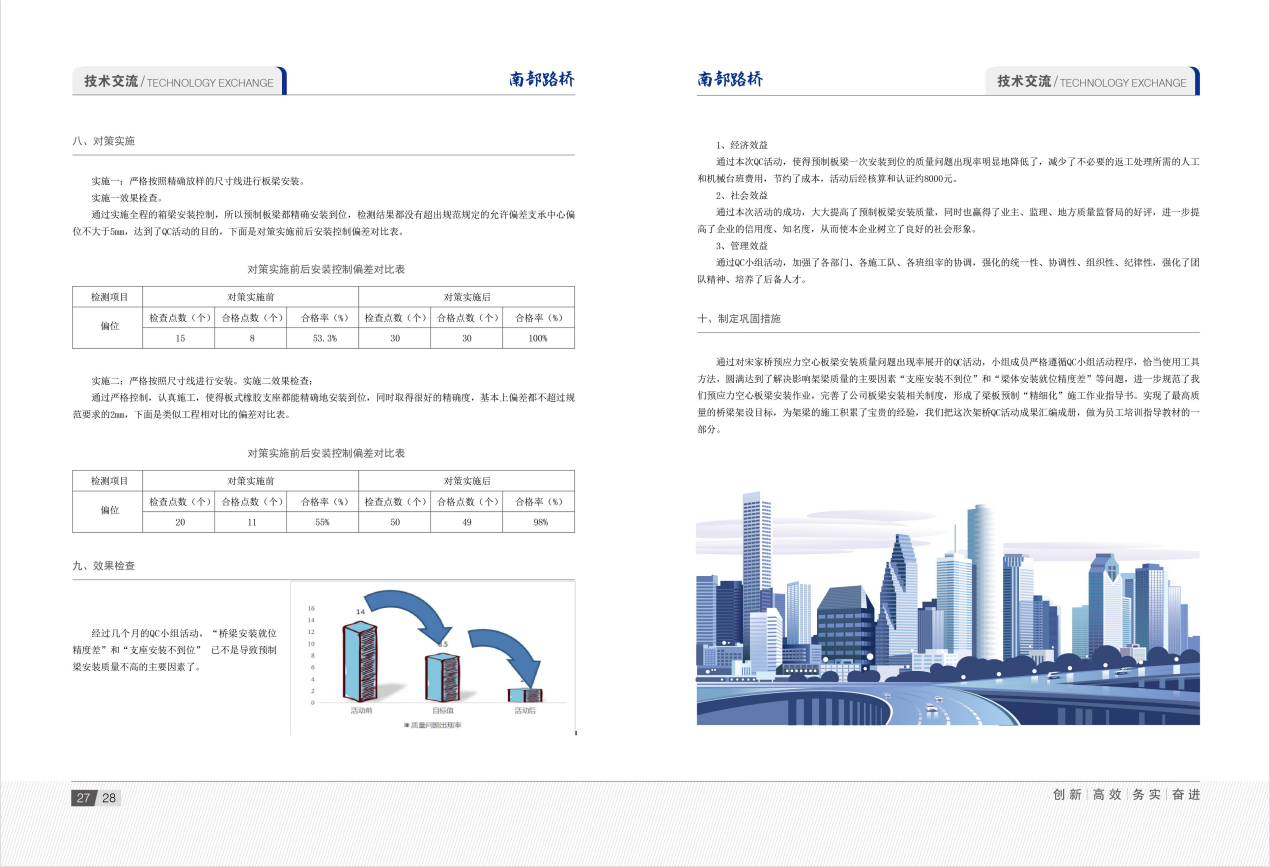This screenshot has height=867, width=1270.
Task: Click the 目标值 bar in the chart
Action: click(x=444, y=678)
